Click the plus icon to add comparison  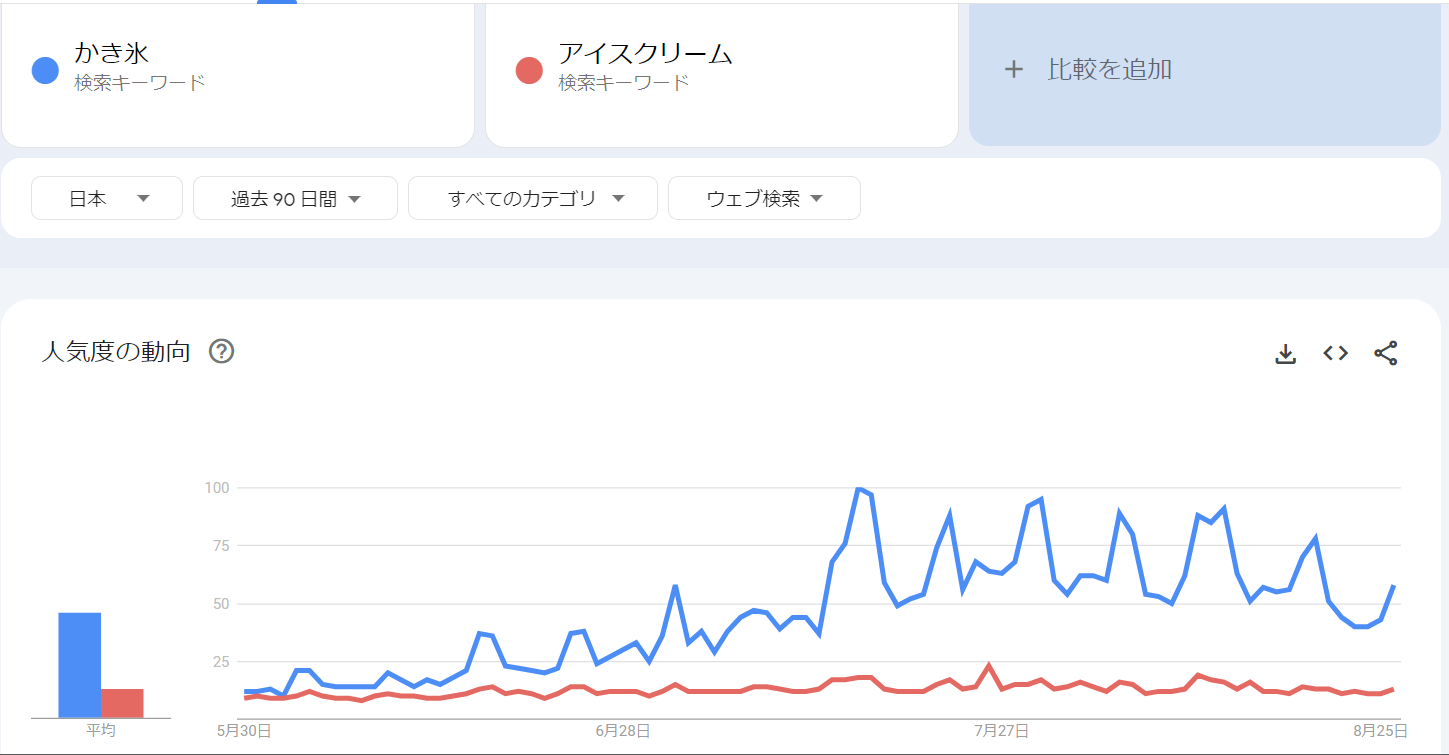point(1014,70)
